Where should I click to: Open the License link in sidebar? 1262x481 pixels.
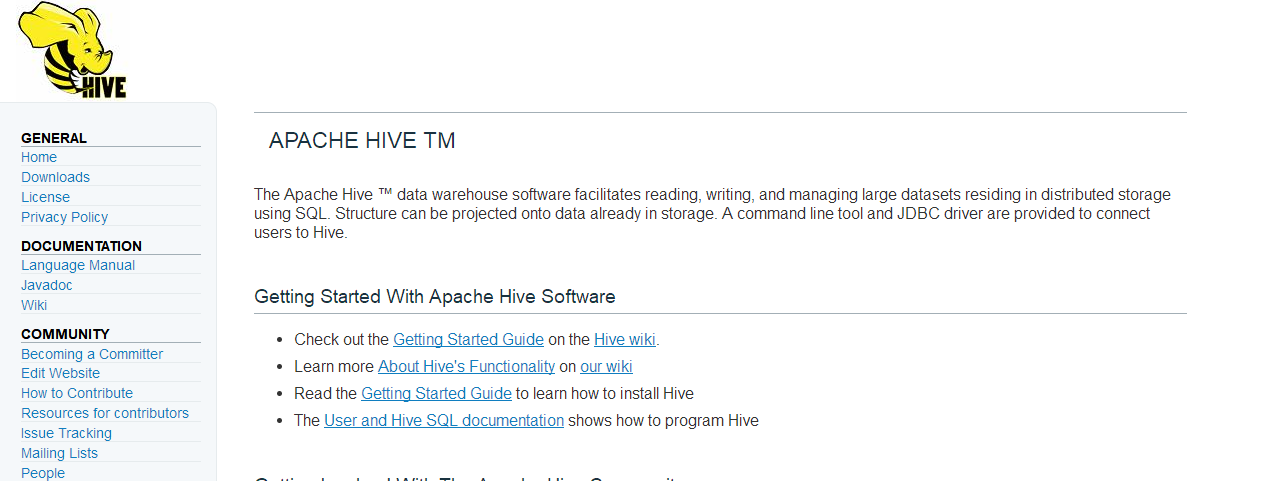click(x=45, y=197)
